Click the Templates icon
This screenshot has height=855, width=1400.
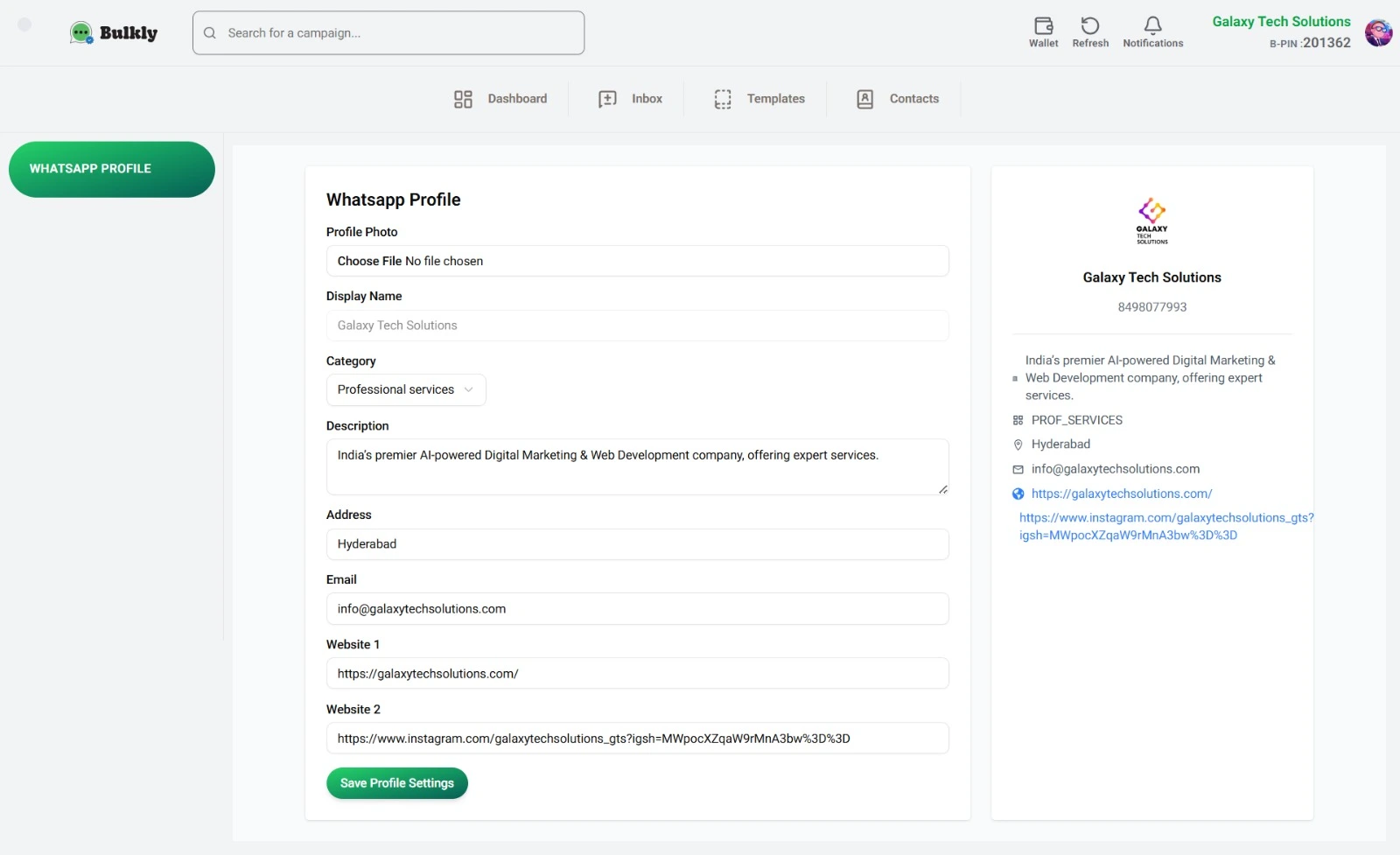(723, 99)
